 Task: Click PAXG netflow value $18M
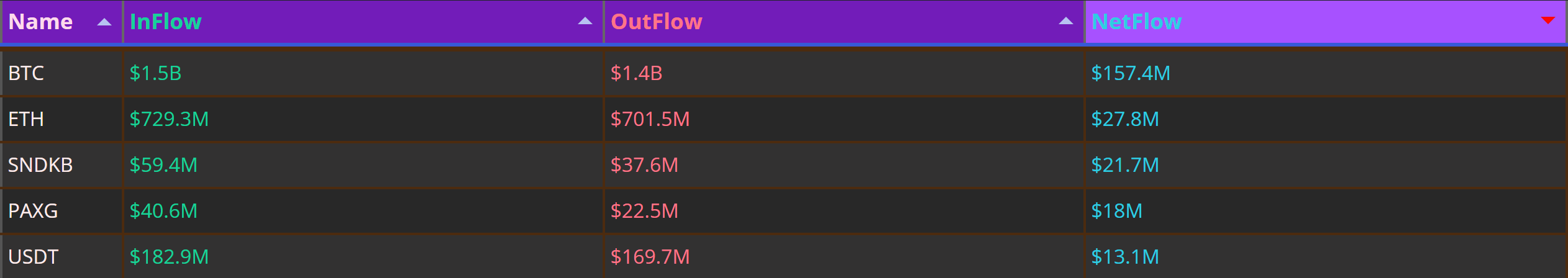point(1116,211)
